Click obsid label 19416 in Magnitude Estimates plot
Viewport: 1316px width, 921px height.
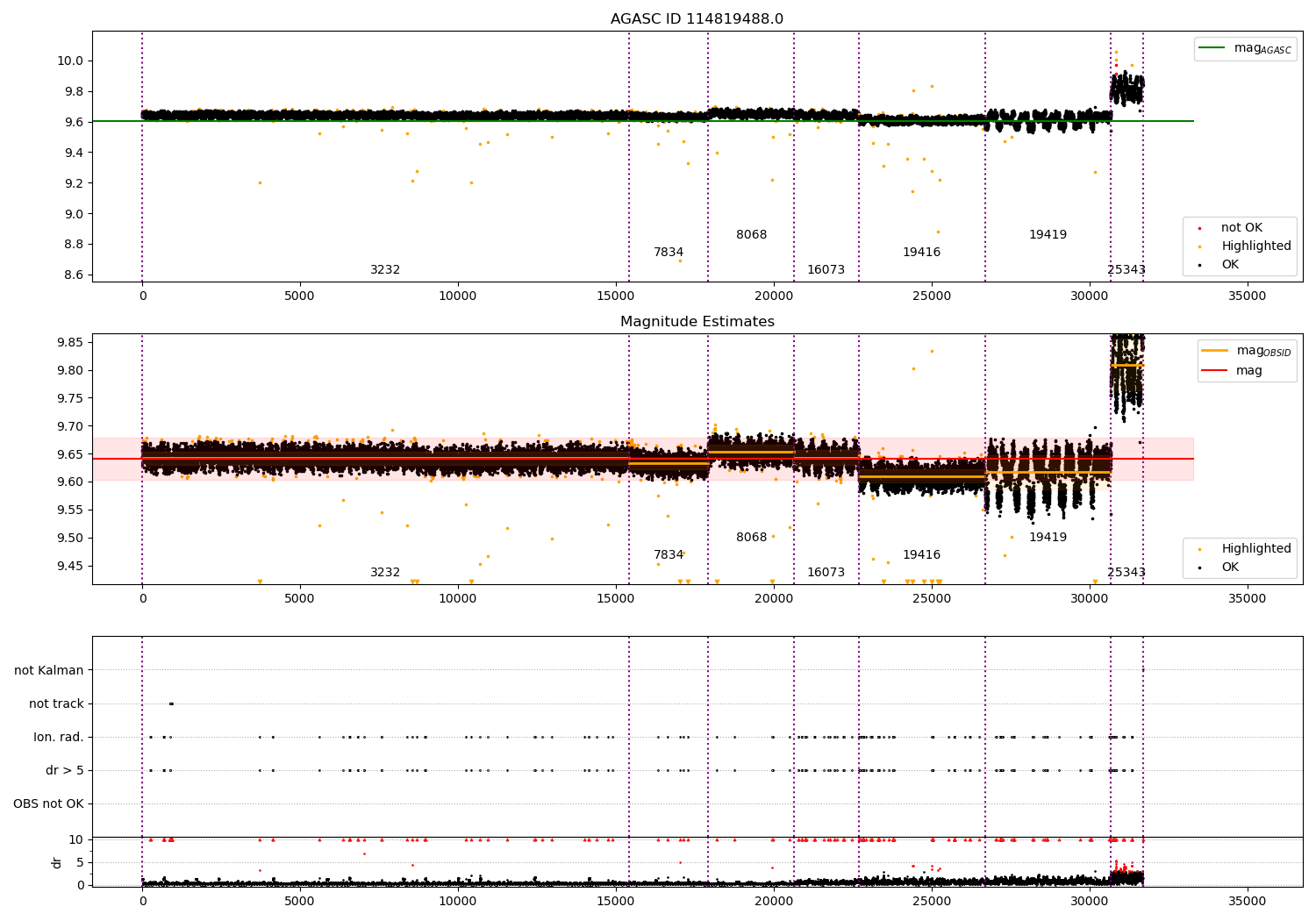pyautogui.click(x=921, y=555)
